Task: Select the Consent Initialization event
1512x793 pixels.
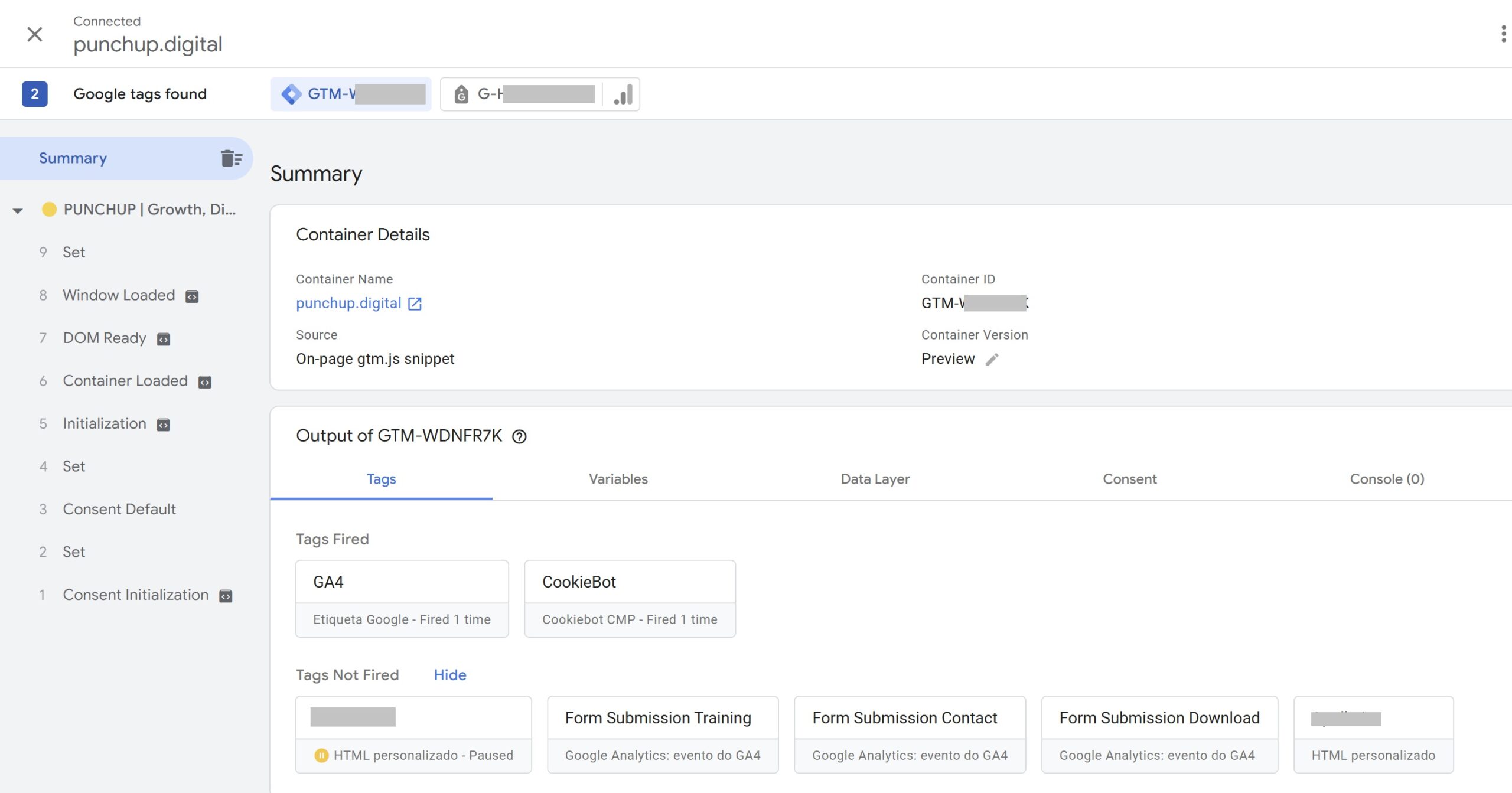Action: (135, 595)
